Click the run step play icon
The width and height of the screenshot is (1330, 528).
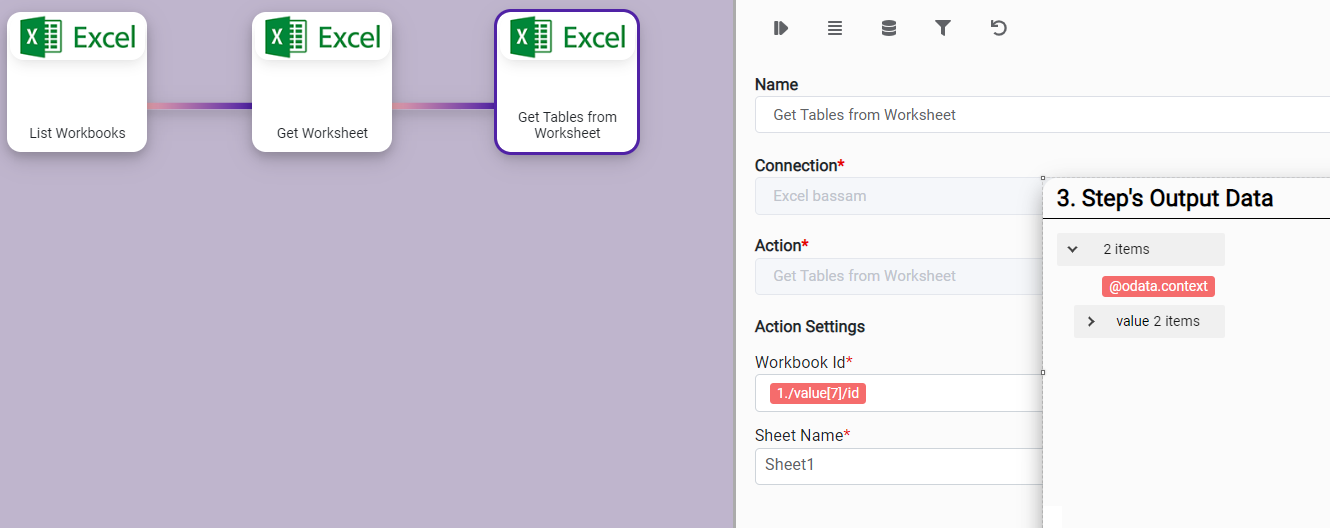[x=781, y=28]
